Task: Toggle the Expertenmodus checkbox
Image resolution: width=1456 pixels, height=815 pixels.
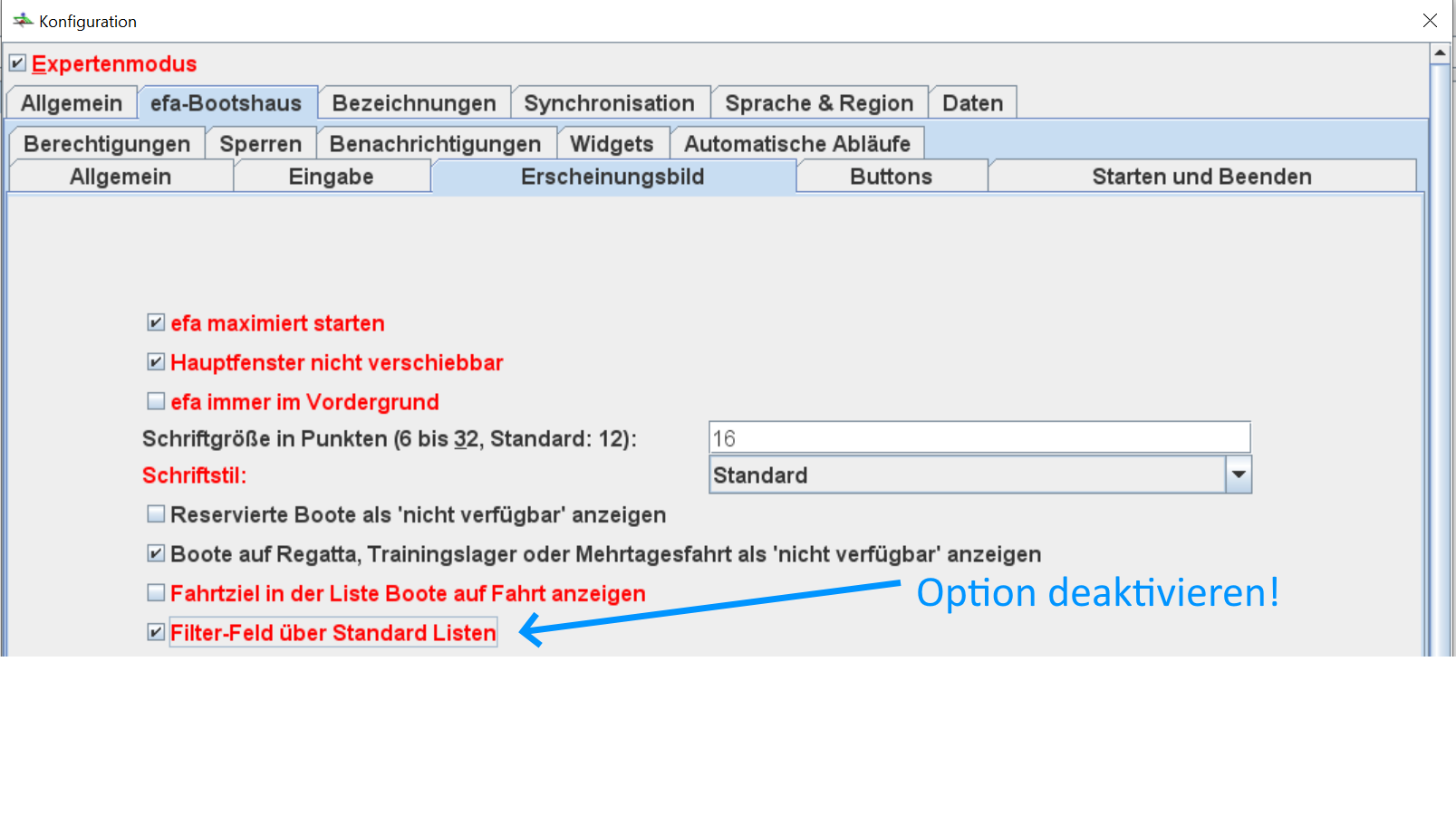Action: (x=17, y=63)
